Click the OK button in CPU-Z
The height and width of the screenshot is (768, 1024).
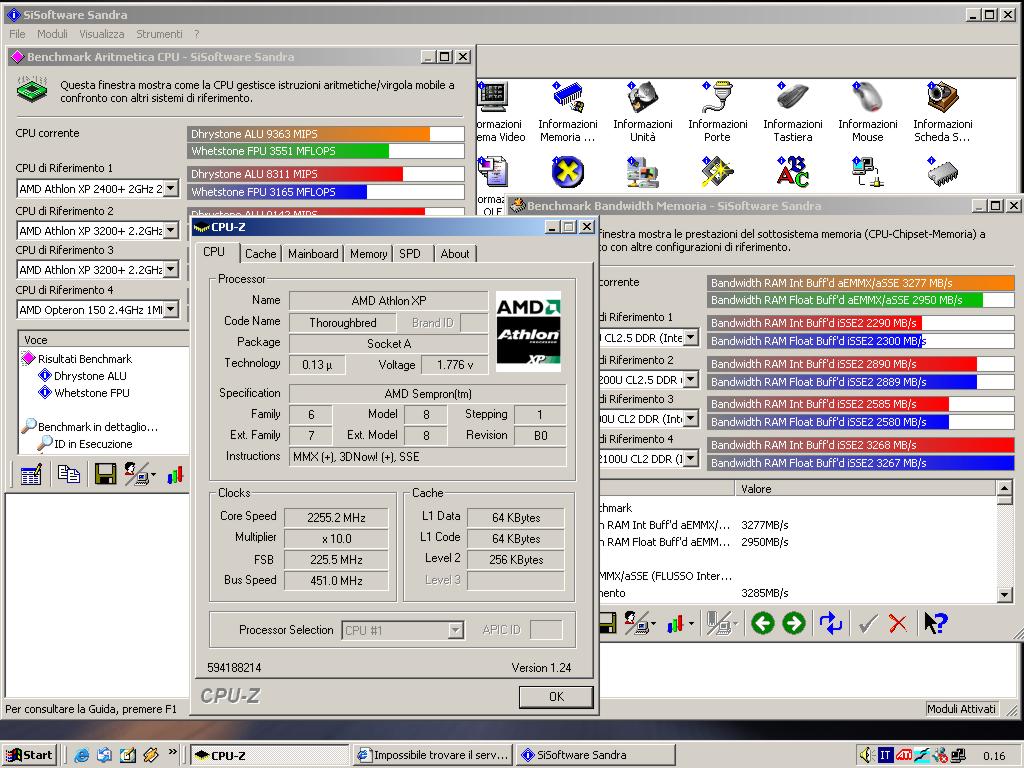tap(556, 697)
